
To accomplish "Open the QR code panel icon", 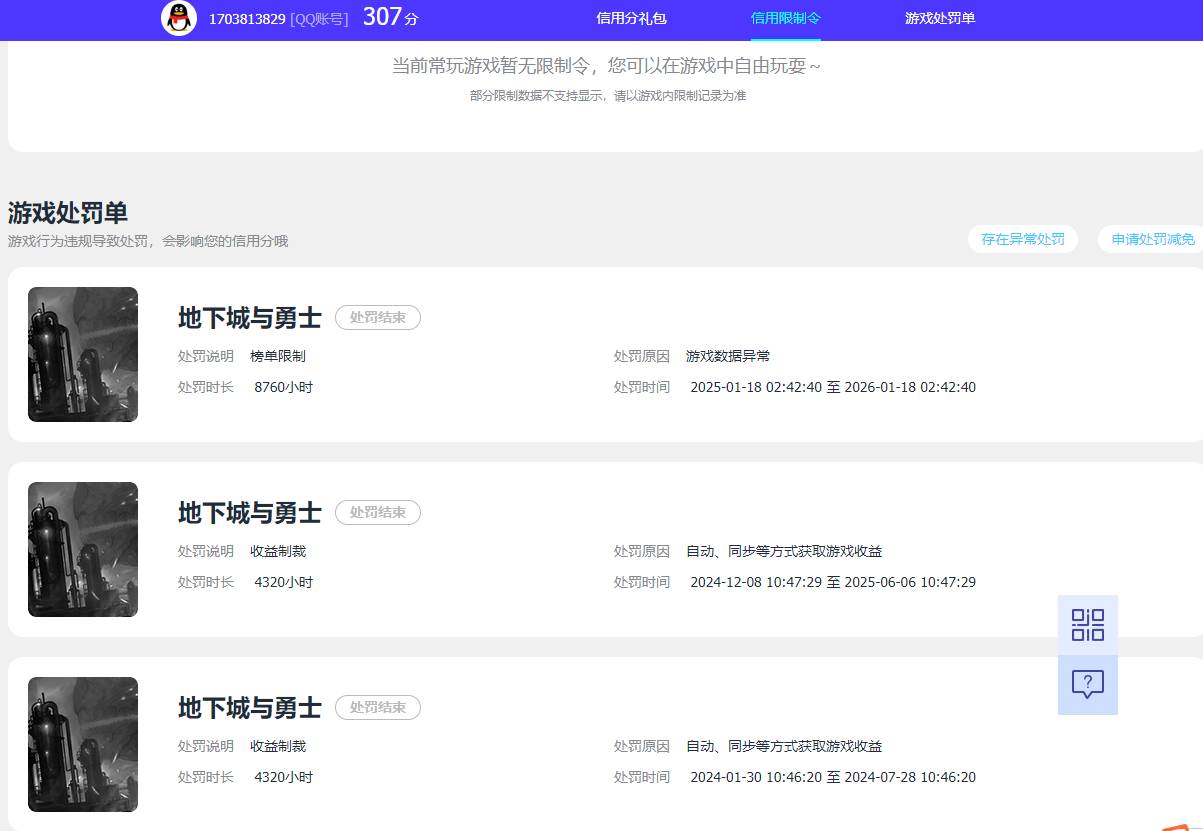I will 1087,622.
